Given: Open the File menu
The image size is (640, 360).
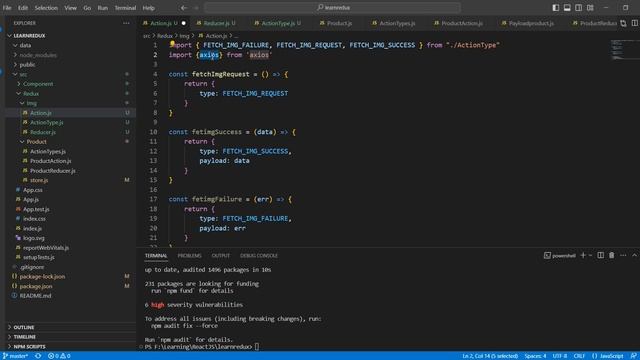Looking at the screenshot, I should 7,8.
